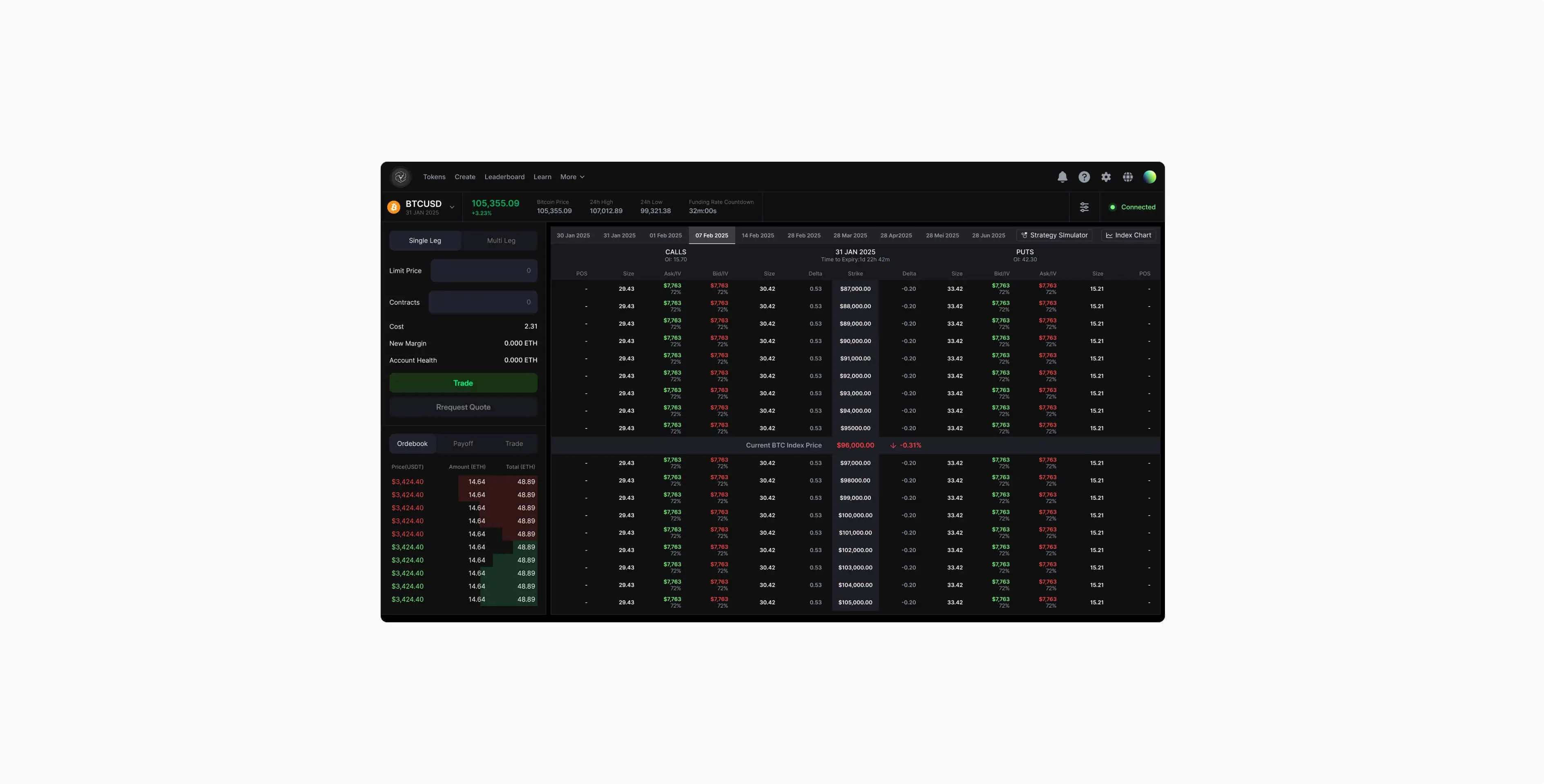
Task: Open the settings gear icon
Action: [1106, 177]
